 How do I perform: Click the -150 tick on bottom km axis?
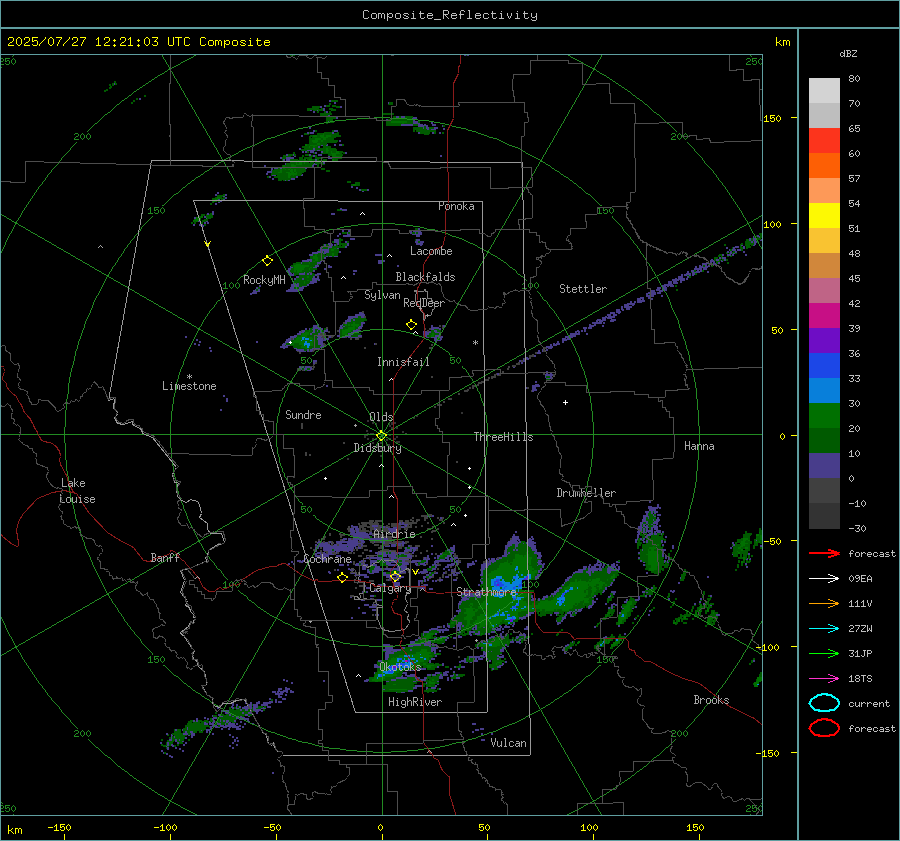(x=59, y=827)
